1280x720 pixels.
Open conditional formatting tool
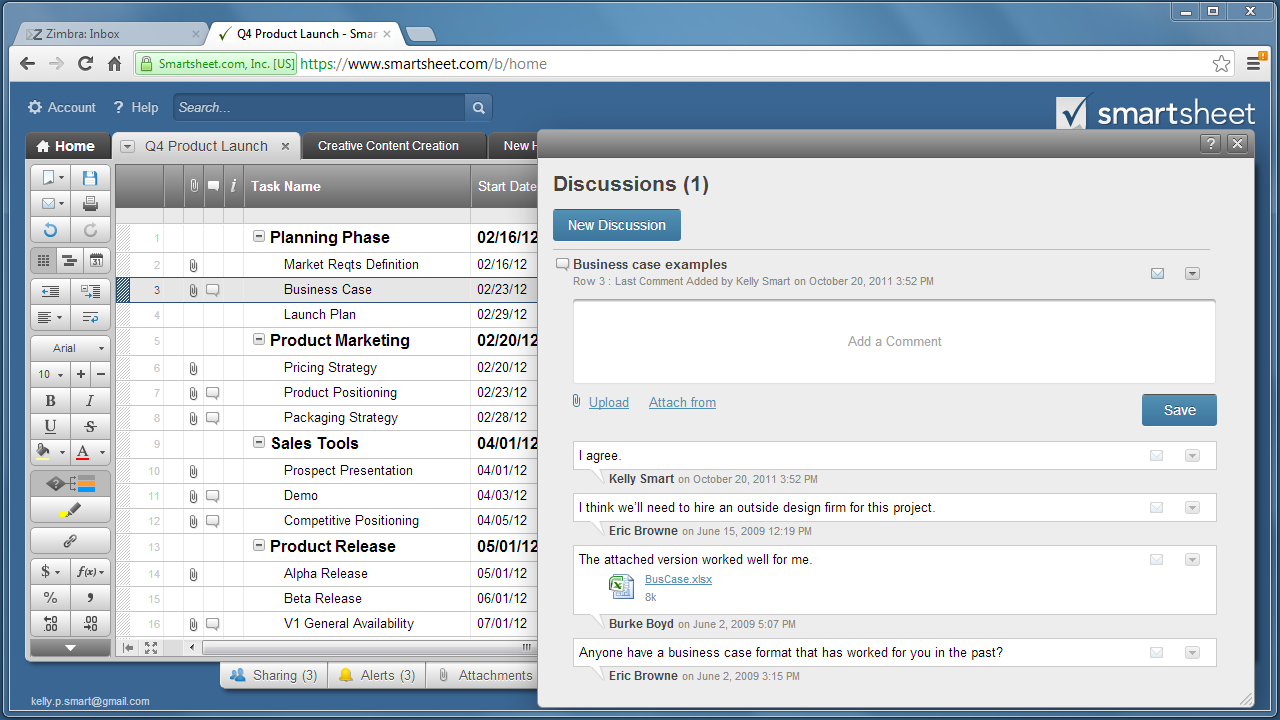click(x=70, y=484)
